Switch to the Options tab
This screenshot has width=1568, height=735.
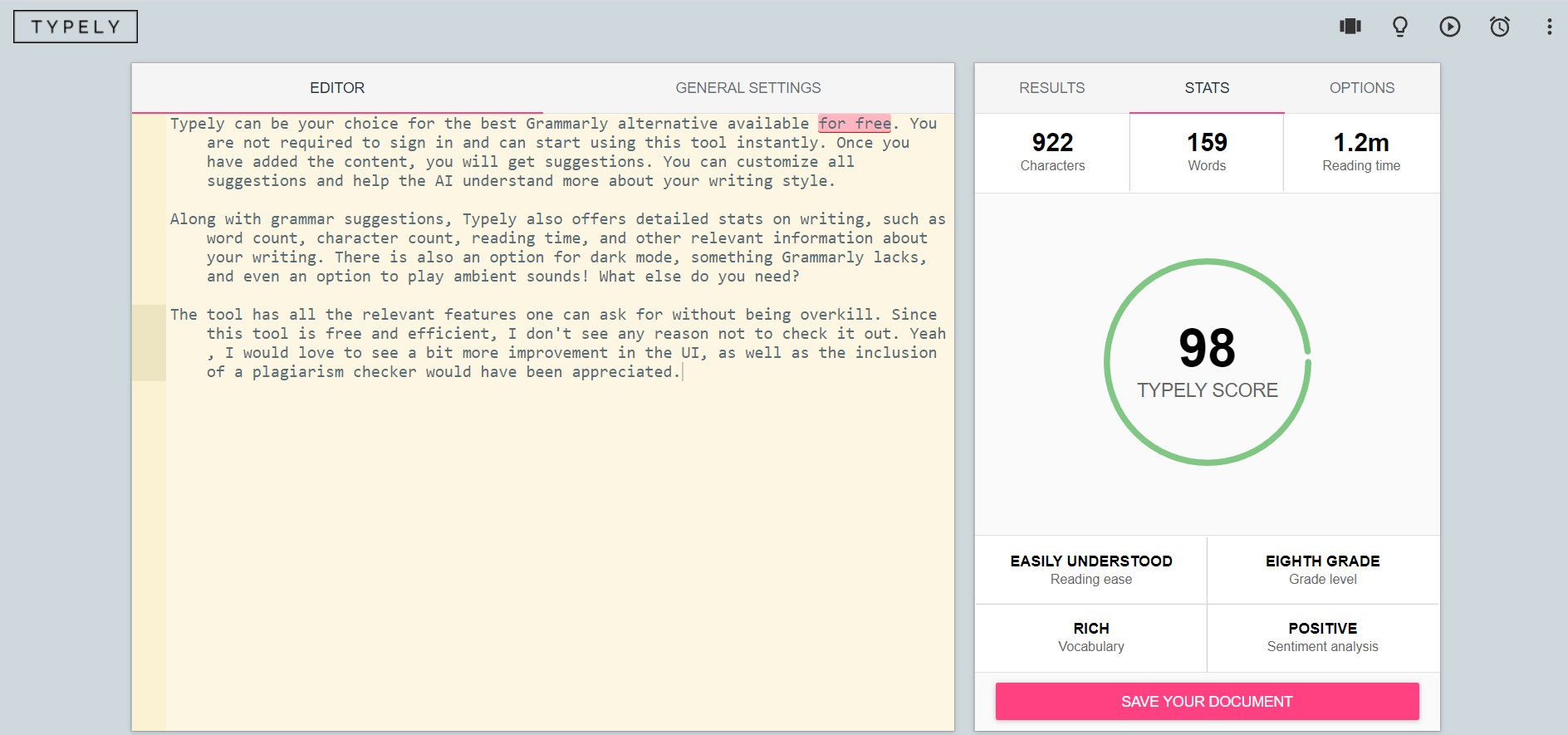[1361, 88]
